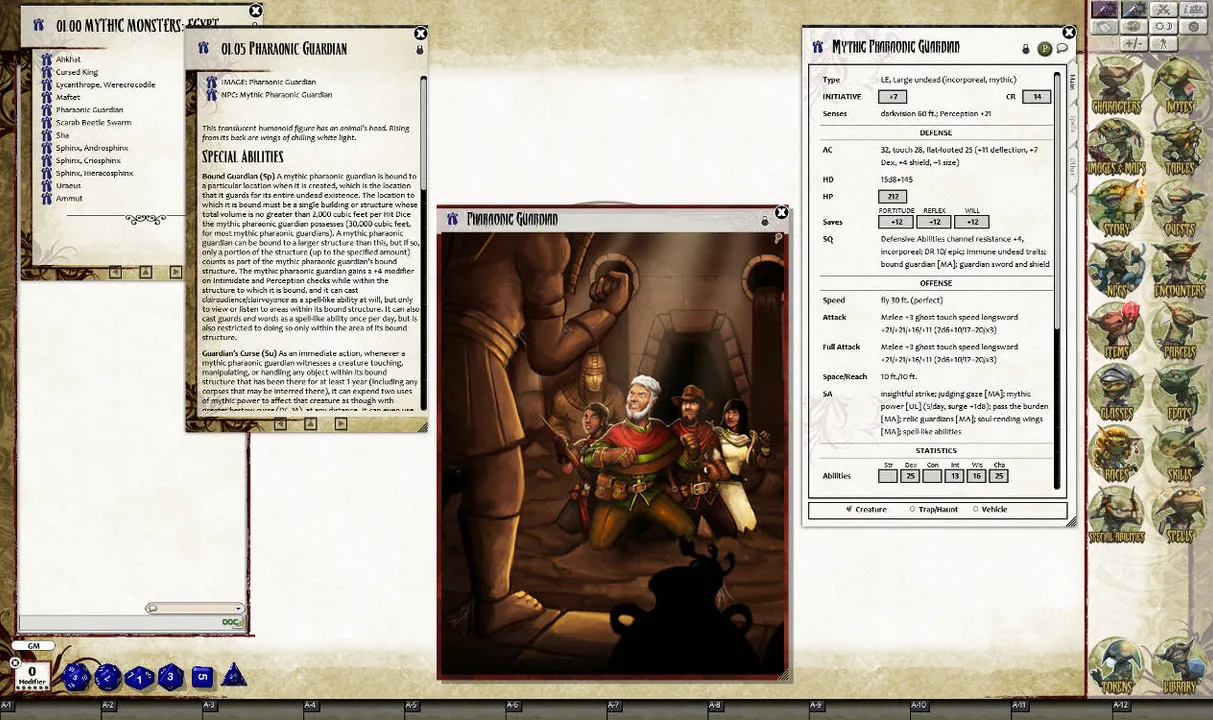Image resolution: width=1213 pixels, height=720 pixels.
Task: Pick the d4 pyramid die
Action: (234, 675)
